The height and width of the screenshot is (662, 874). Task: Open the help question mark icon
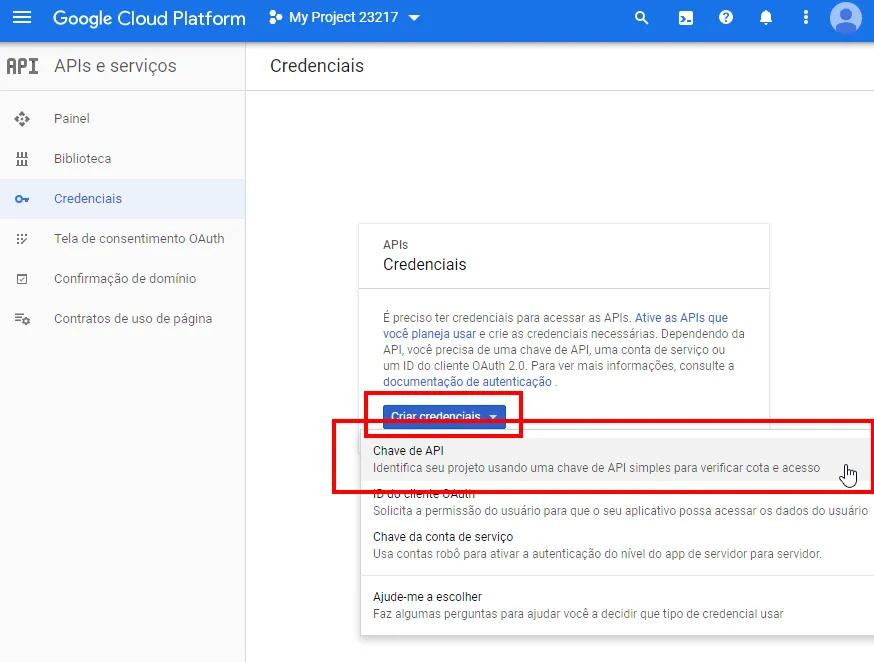pyautogui.click(x=726, y=18)
